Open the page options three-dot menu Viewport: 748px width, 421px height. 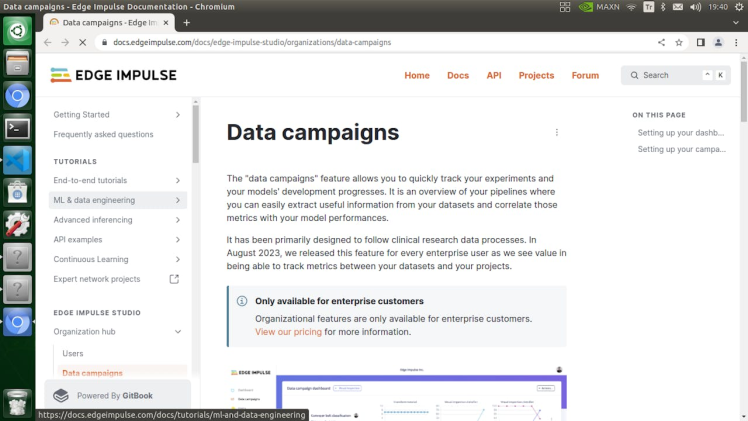point(557,132)
